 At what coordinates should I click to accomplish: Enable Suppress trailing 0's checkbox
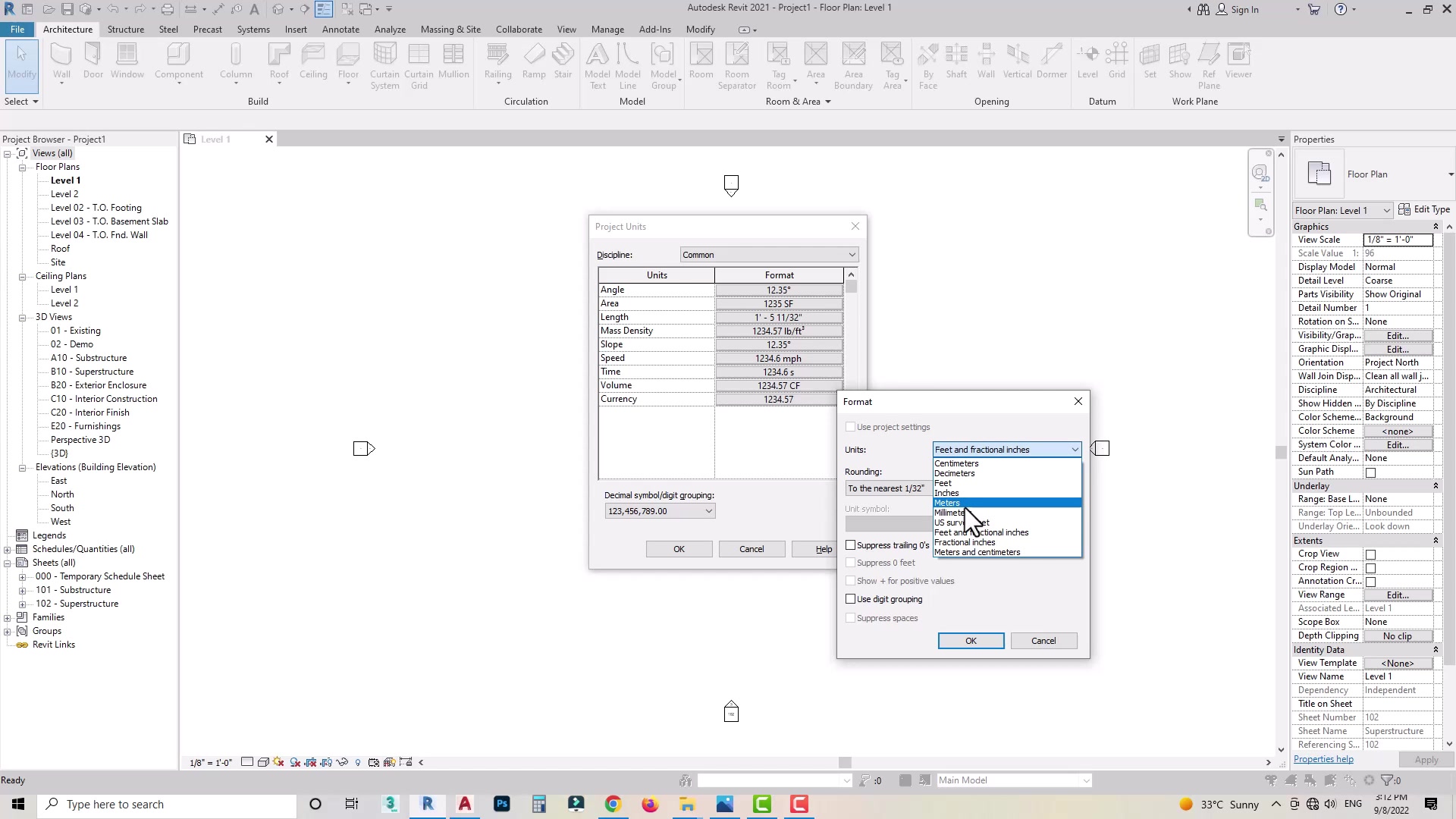click(x=851, y=545)
